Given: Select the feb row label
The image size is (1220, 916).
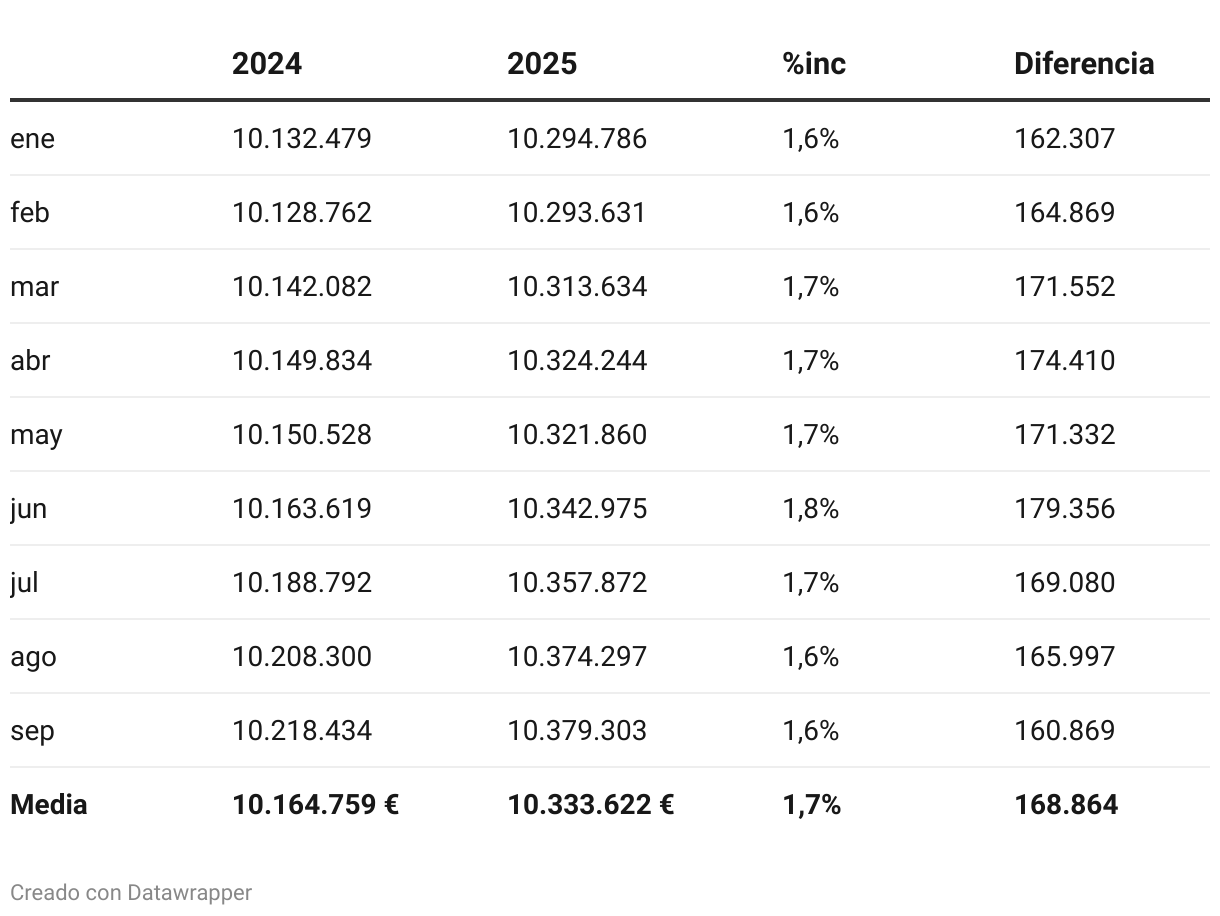Looking at the screenshot, I should pos(30,213).
